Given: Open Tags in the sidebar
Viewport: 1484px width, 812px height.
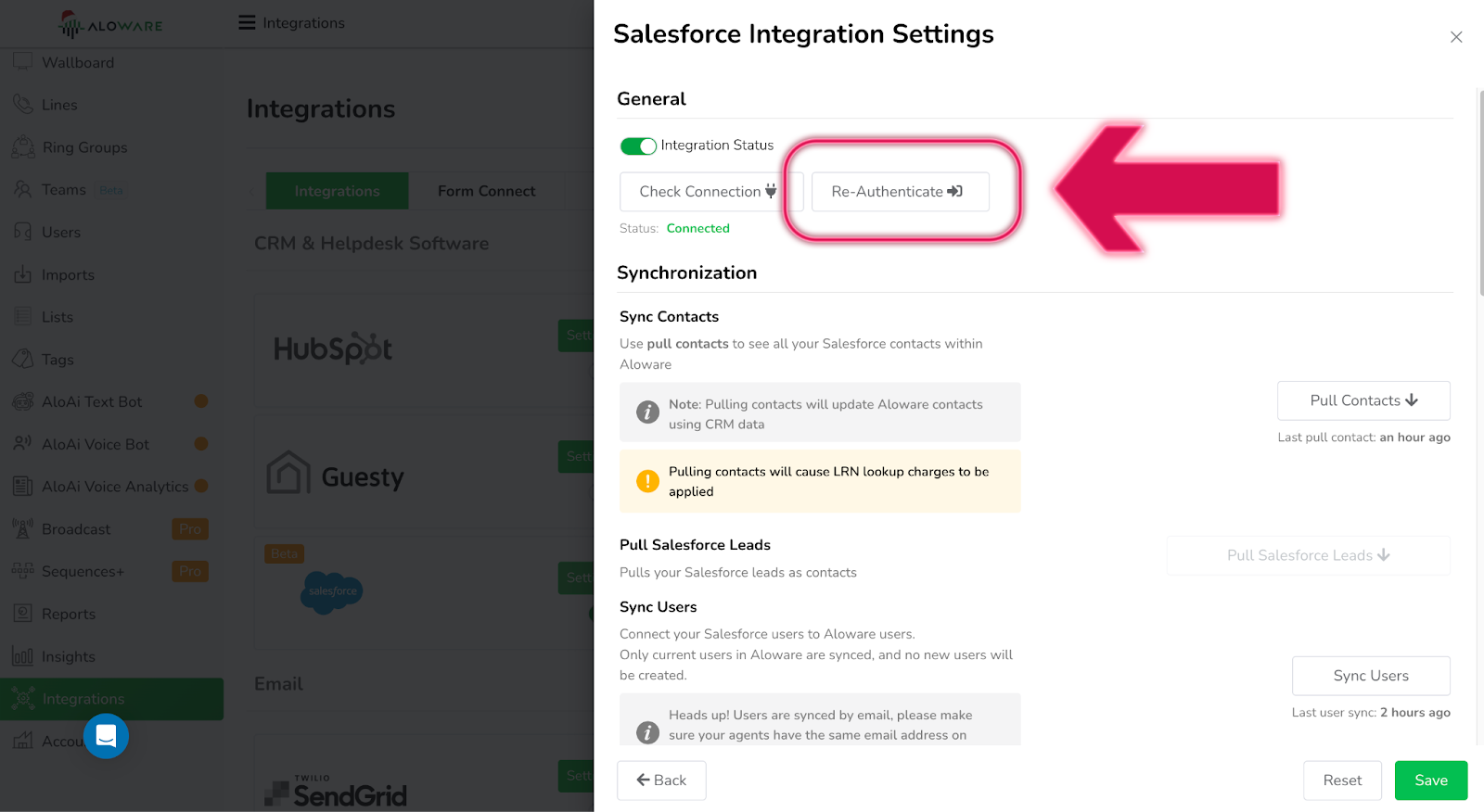Looking at the screenshot, I should tap(58, 360).
